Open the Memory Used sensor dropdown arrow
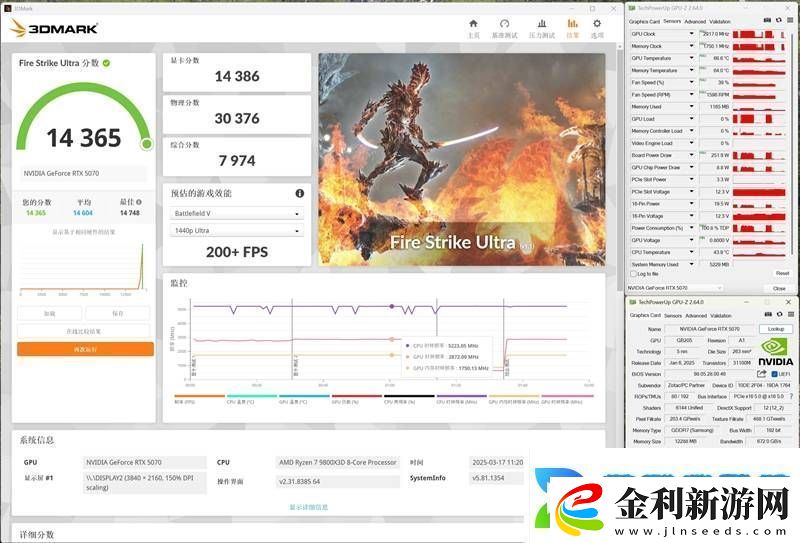 pos(692,107)
